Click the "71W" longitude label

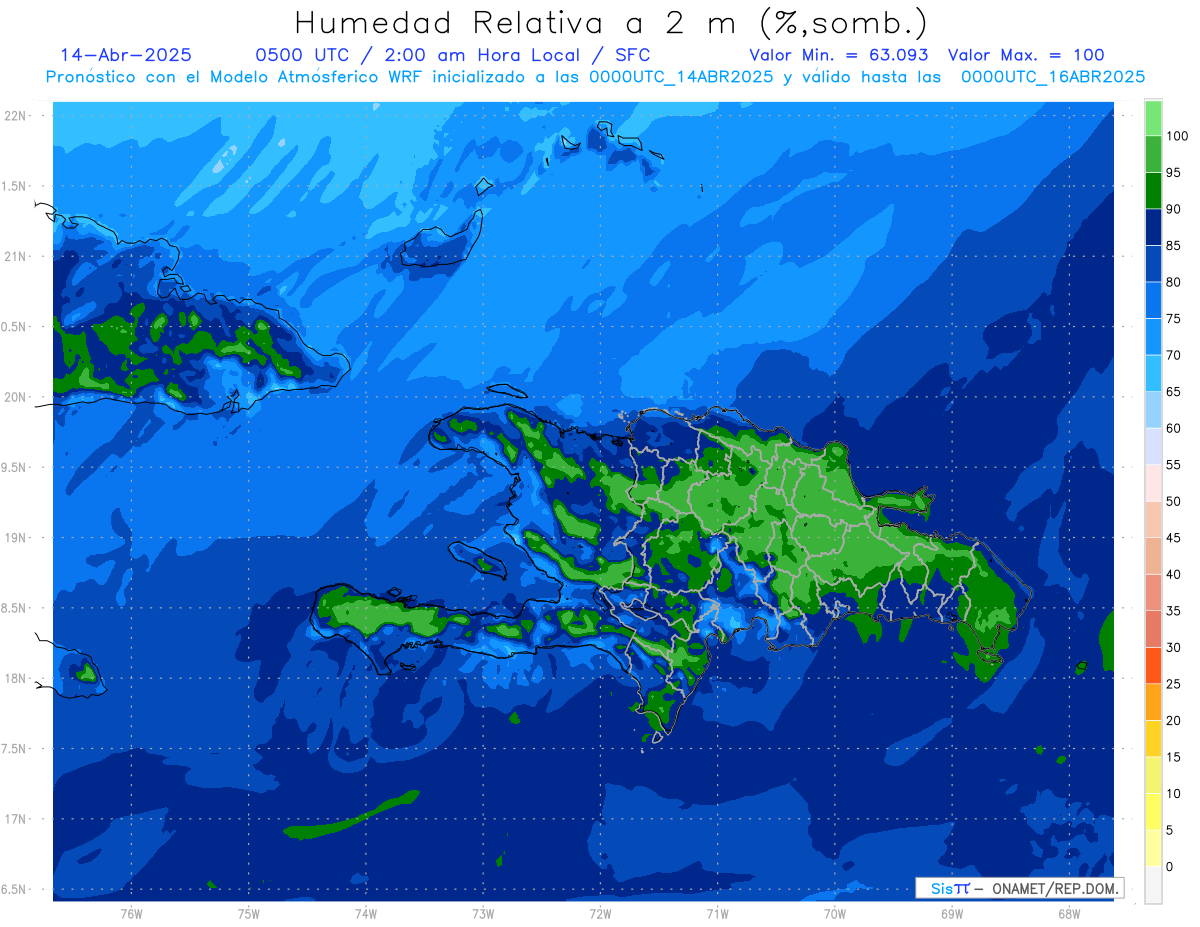coord(717,914)
